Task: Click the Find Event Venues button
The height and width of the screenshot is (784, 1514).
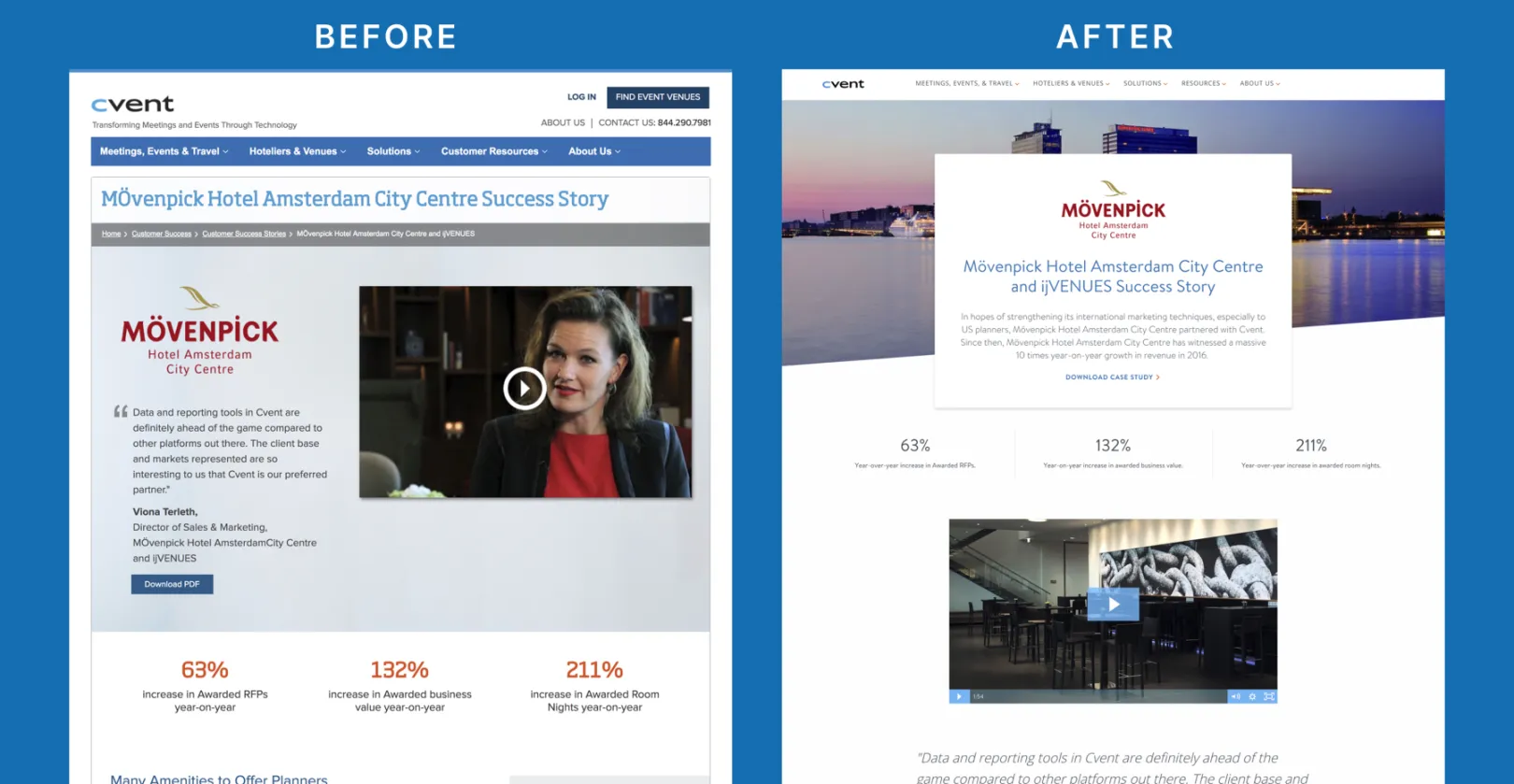Action: (x=657, y=97)
